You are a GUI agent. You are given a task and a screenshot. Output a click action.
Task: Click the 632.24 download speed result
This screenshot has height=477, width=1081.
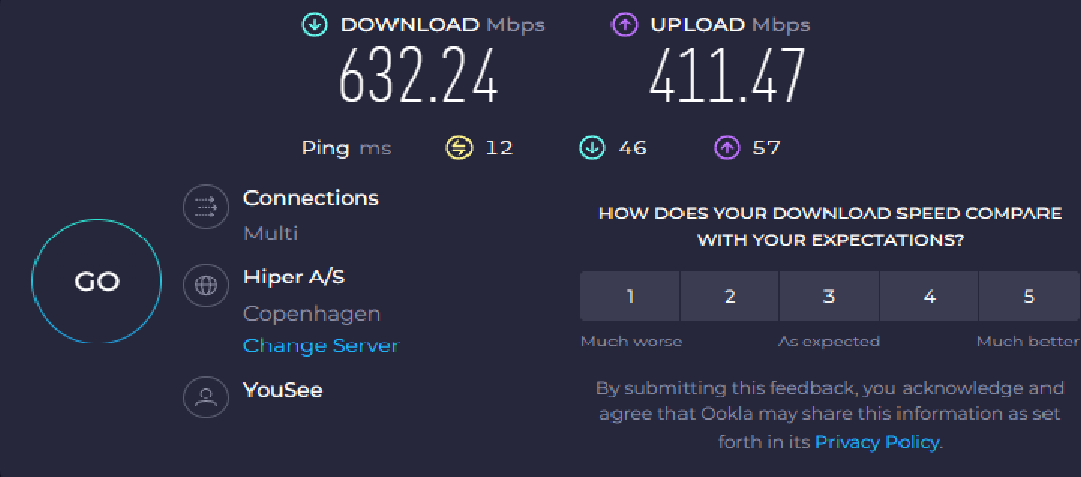(x=418, y=77)
